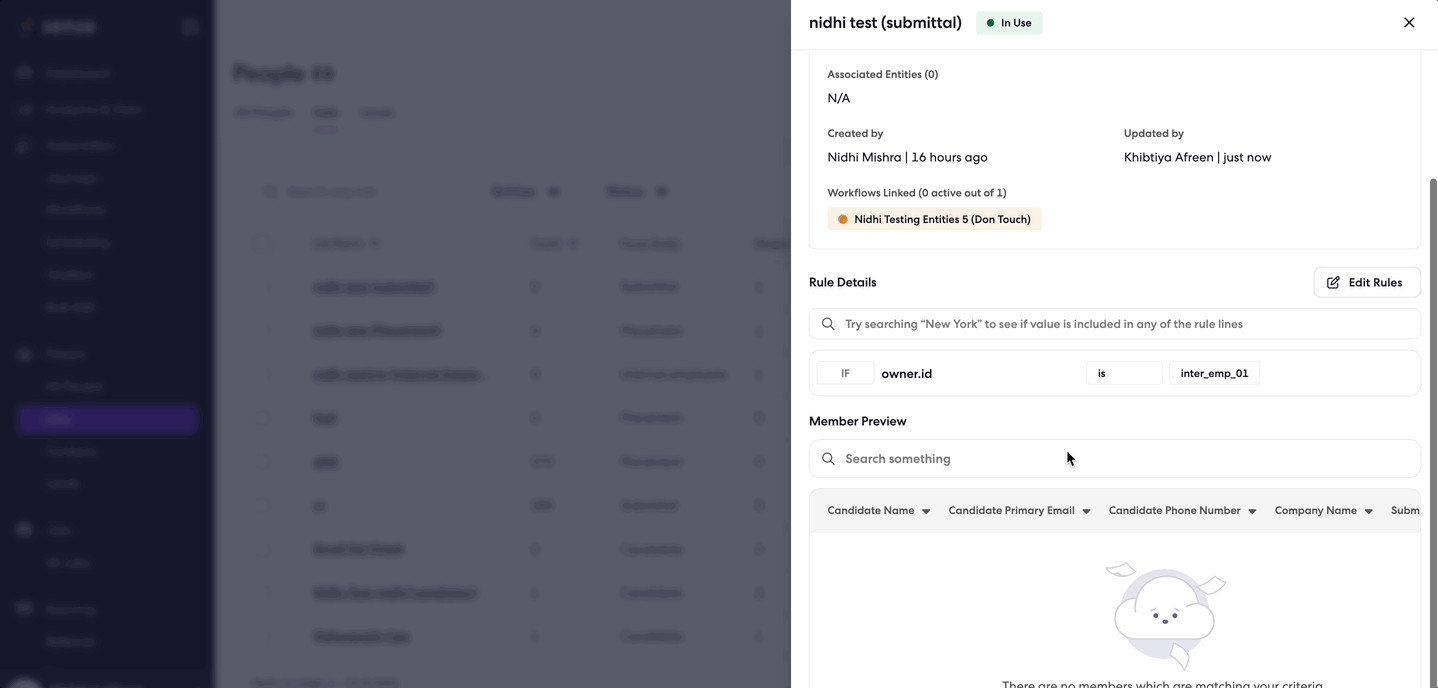
Task: Click the Edit Rules pencil icon
Action: pos(1333,283)
